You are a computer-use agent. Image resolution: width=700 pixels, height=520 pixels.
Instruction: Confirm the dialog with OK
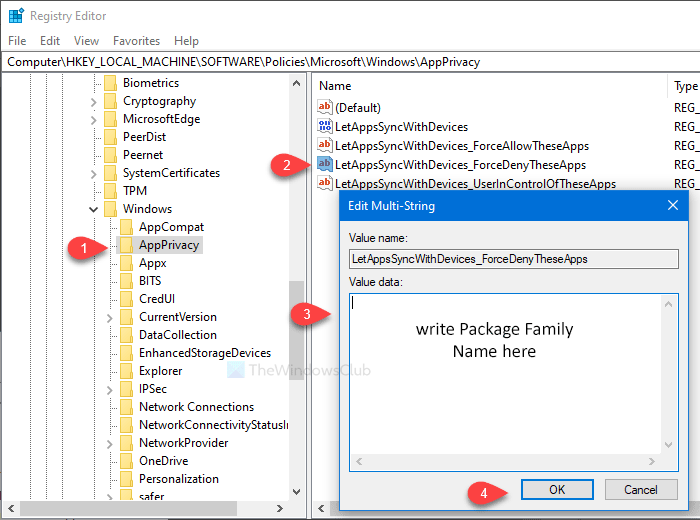(557, 490)
